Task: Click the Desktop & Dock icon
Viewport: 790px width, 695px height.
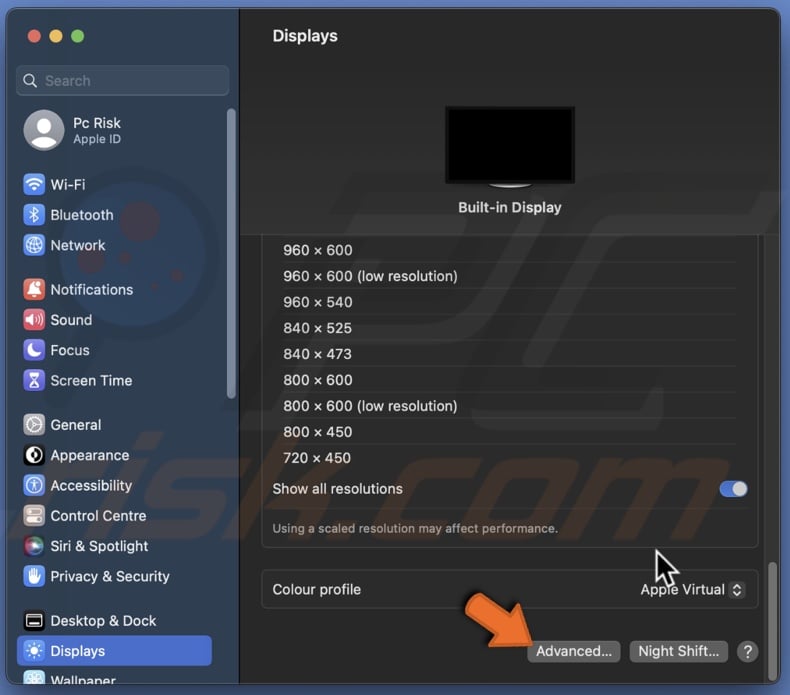Action: (34, 620)
